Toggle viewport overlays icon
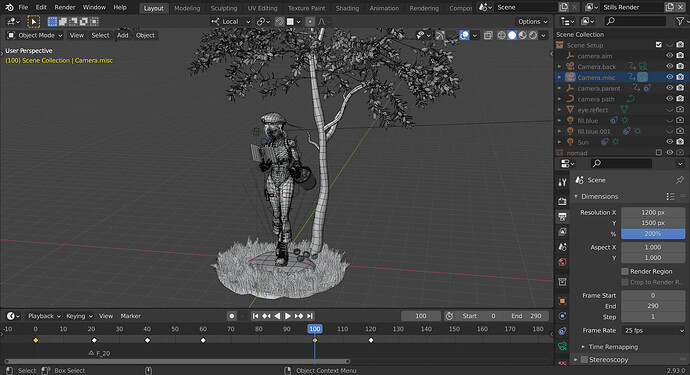Image resolution: width=690 pixels, height=375 pixels. (x=464, y=35)
